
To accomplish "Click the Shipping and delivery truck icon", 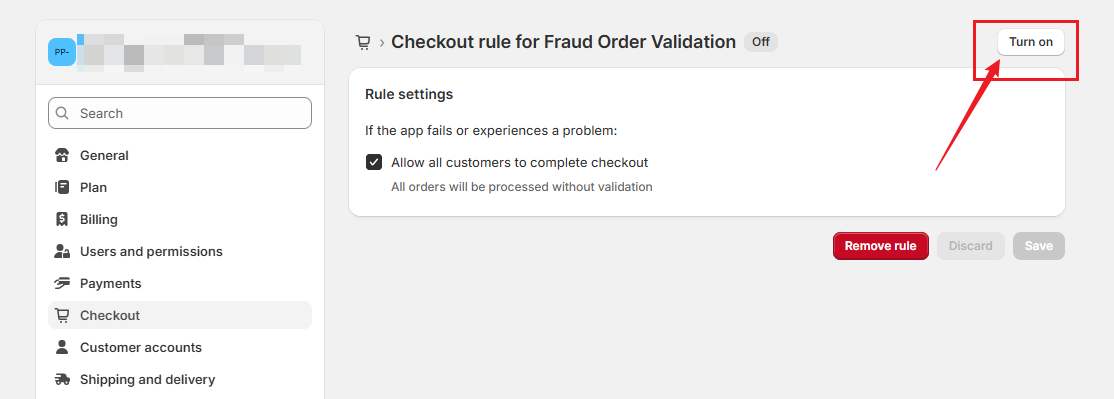I will pos(62,379).
